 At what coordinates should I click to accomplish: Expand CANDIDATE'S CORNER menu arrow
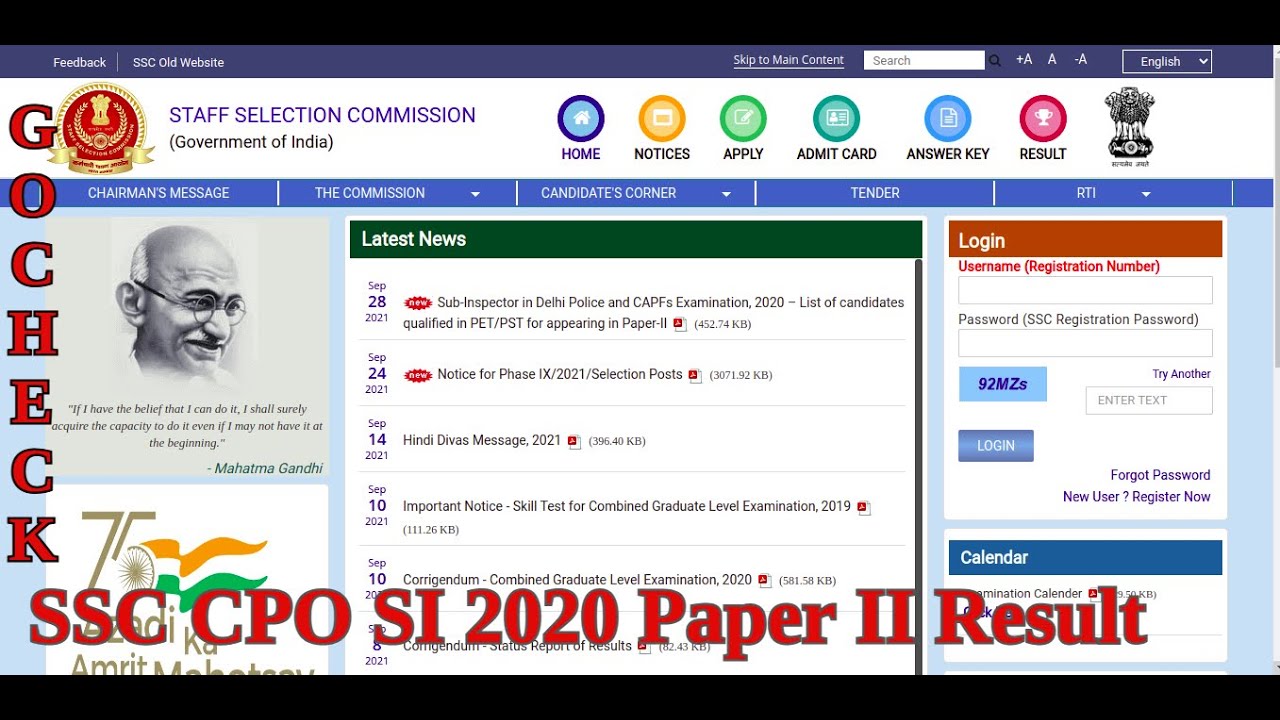coord(726,194)
